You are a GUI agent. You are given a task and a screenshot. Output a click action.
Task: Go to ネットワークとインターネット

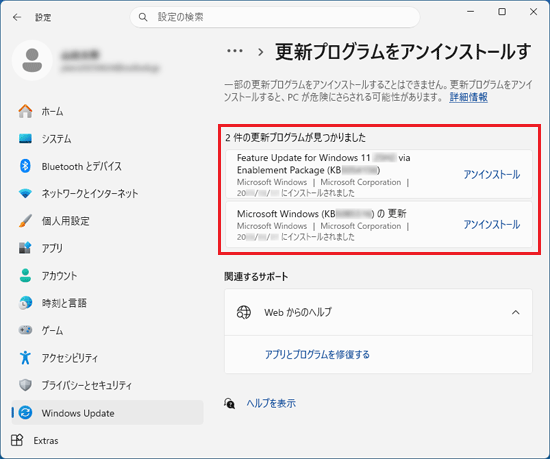point(107,193)
